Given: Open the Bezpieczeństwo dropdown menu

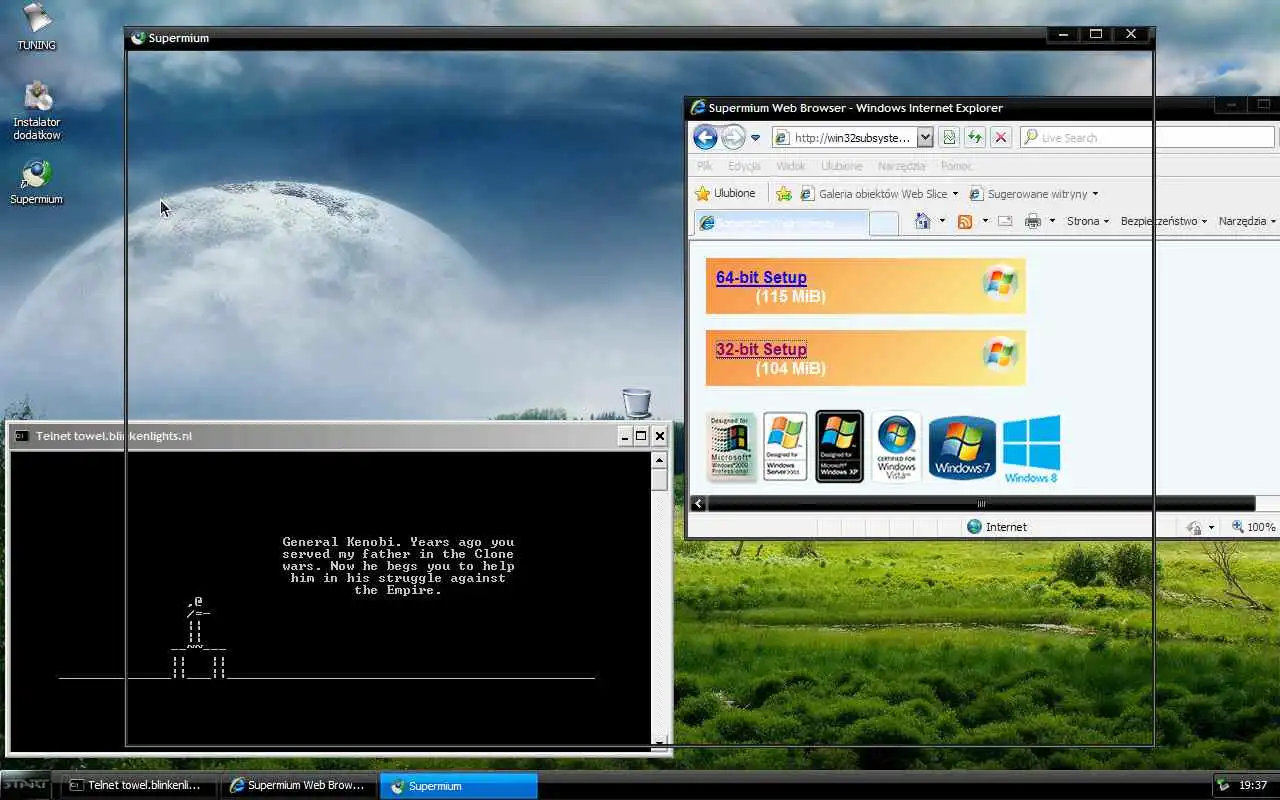Looking at the screenshot, I should pos(1163,221).
